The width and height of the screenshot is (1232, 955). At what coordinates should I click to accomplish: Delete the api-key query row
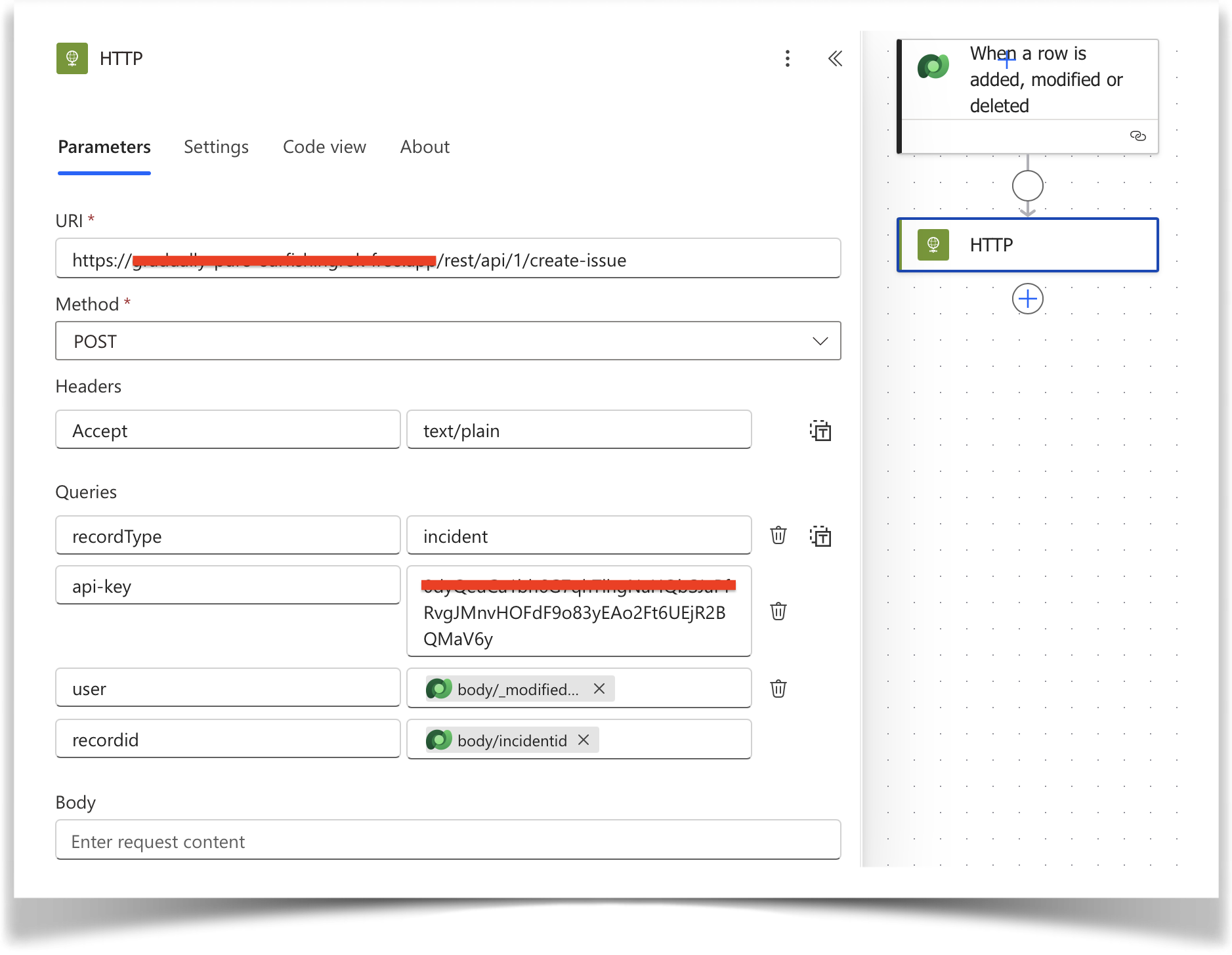778,611
